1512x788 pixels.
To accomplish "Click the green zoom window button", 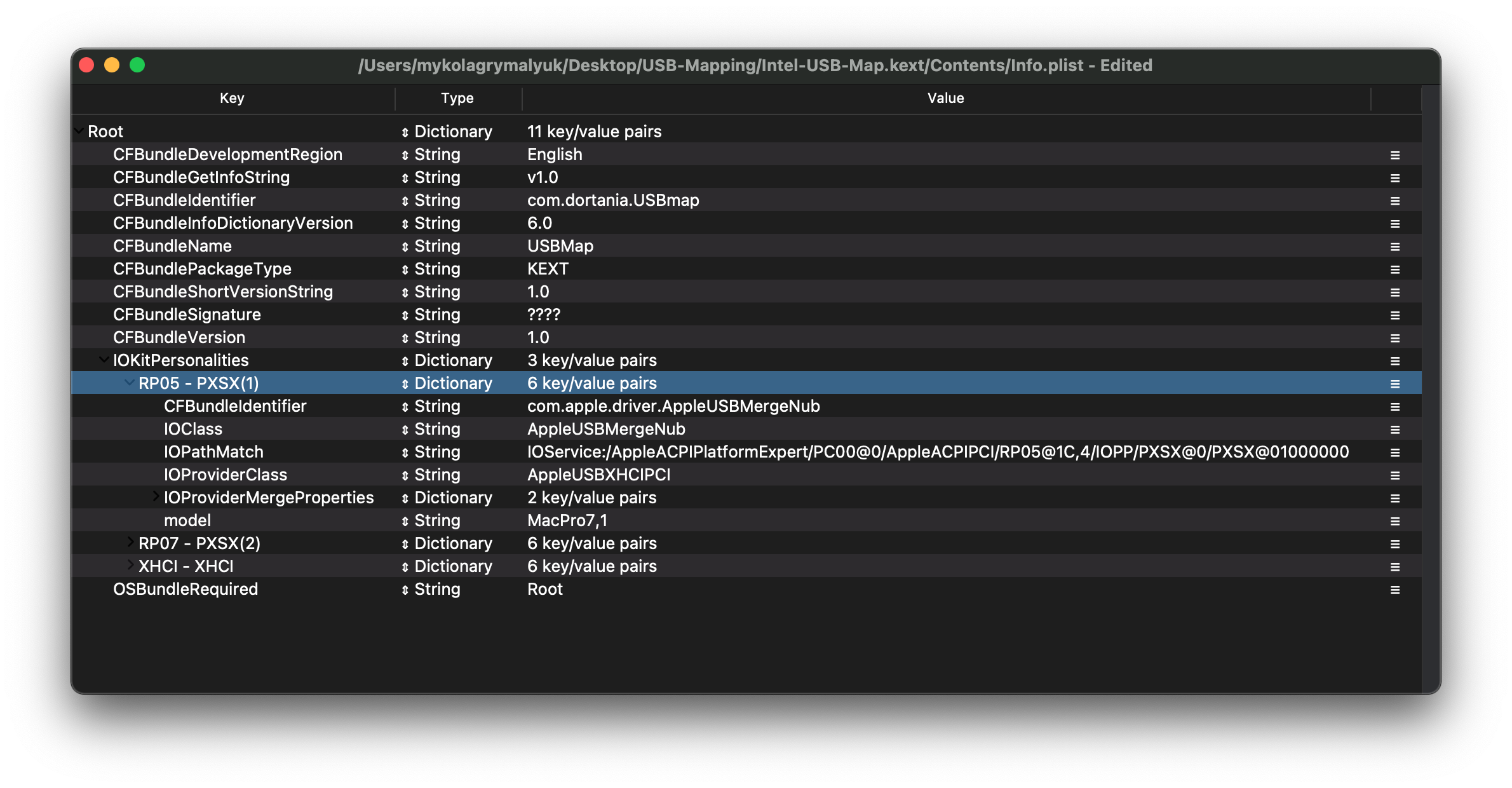I will [x=137, y=65].
